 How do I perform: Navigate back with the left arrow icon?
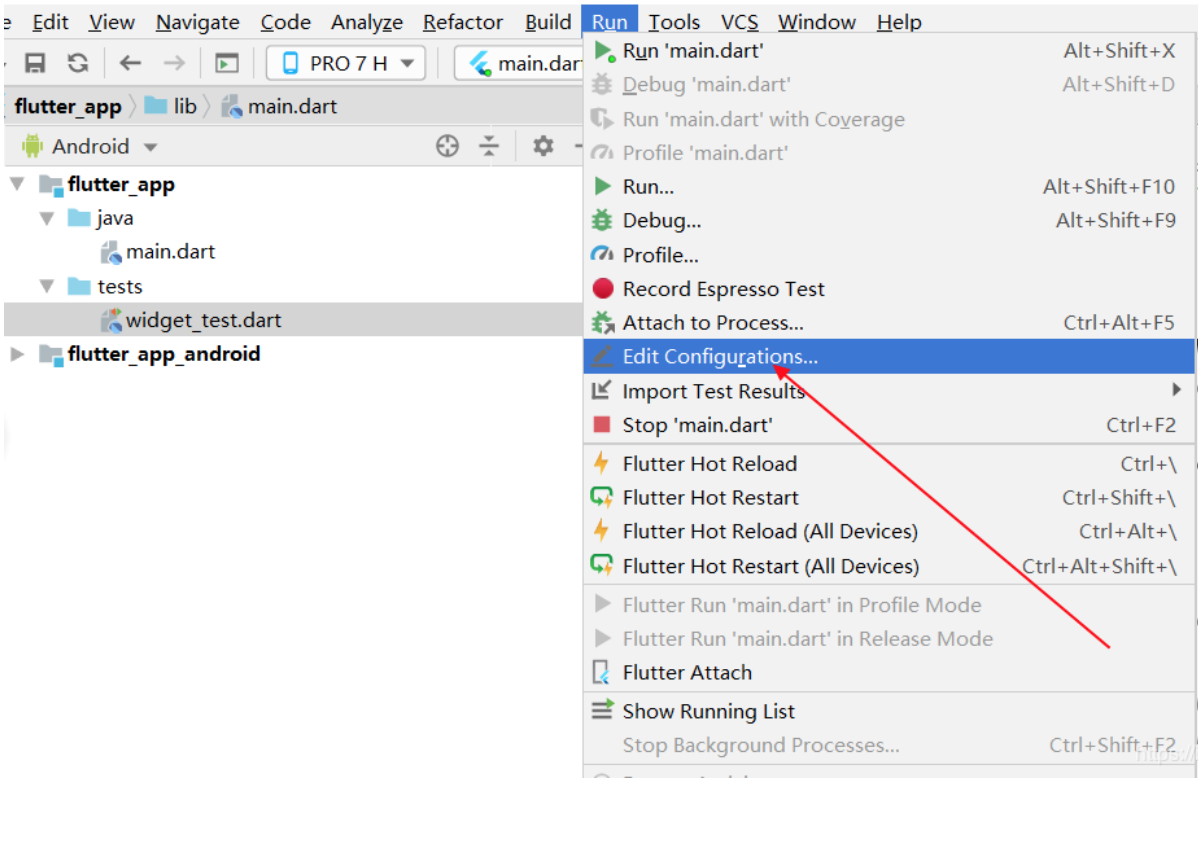(131, 63)
